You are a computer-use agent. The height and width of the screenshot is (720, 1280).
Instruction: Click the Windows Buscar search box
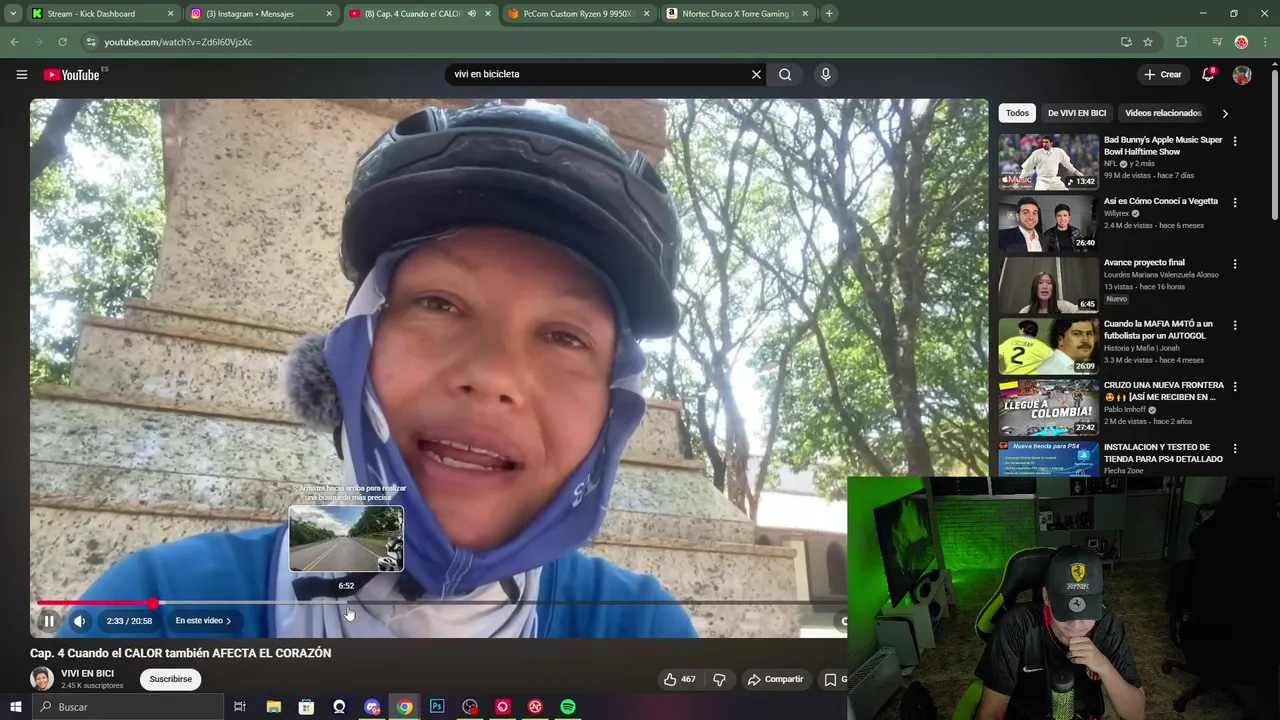[128, 707]
